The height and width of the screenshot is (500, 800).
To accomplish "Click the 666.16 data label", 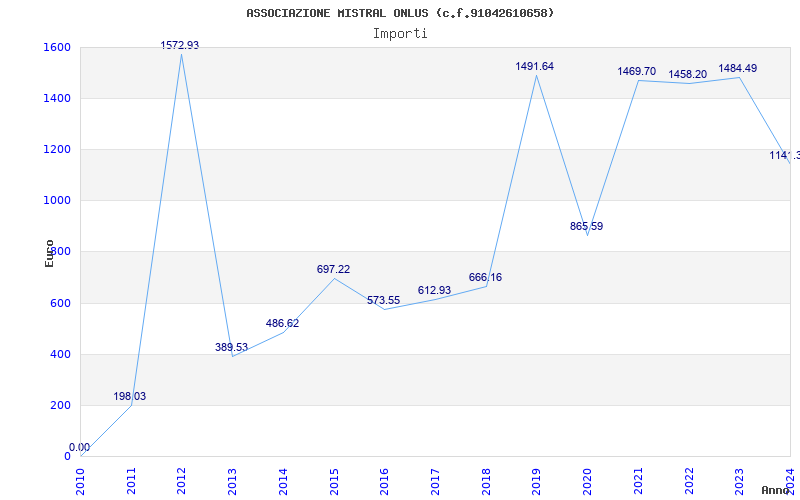I will point(485,278).
